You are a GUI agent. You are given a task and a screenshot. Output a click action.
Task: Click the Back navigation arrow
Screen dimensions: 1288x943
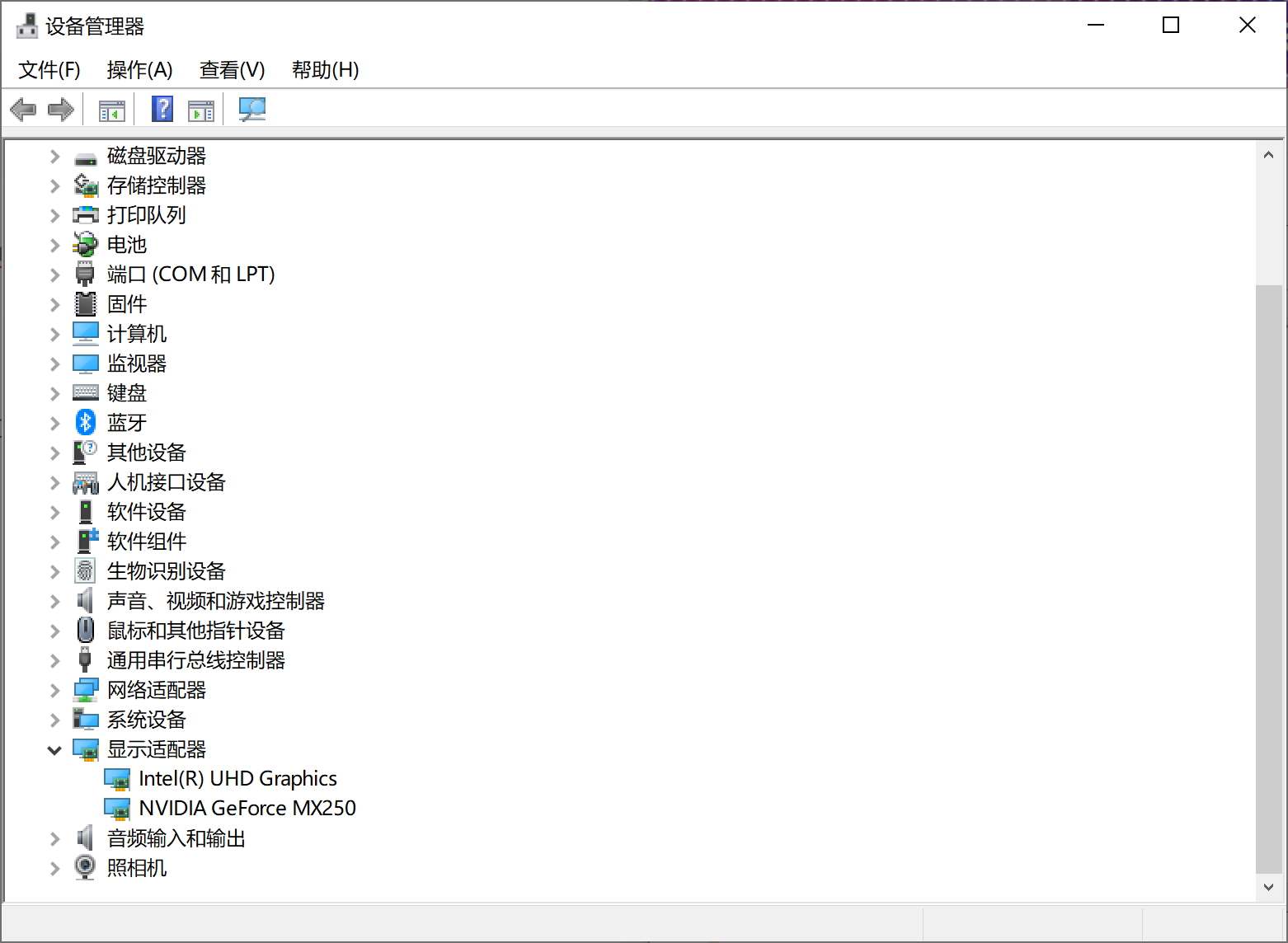point(23,109)
